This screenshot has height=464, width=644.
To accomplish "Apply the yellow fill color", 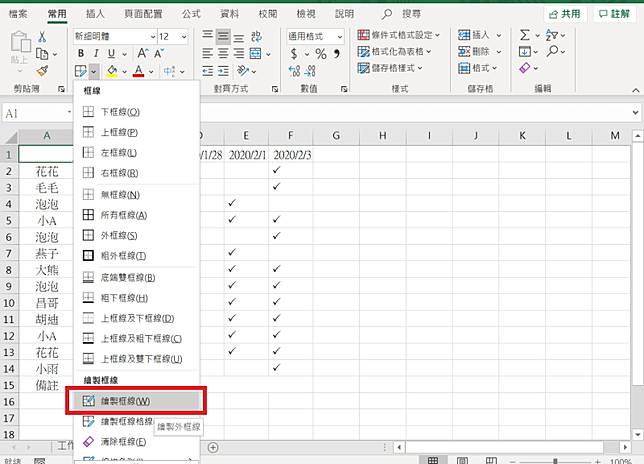I will point(112,71).
